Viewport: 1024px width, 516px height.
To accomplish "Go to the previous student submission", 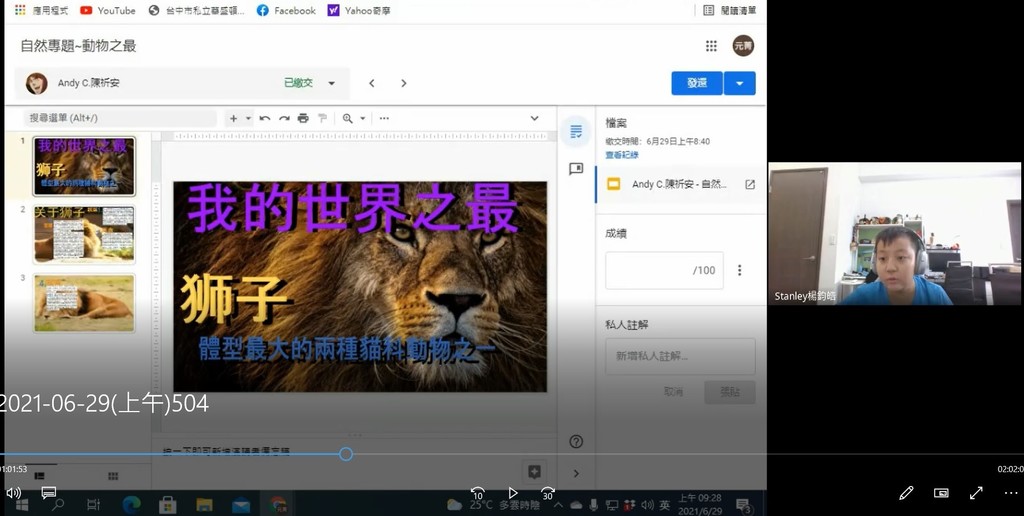I will [x=372, y=83].
